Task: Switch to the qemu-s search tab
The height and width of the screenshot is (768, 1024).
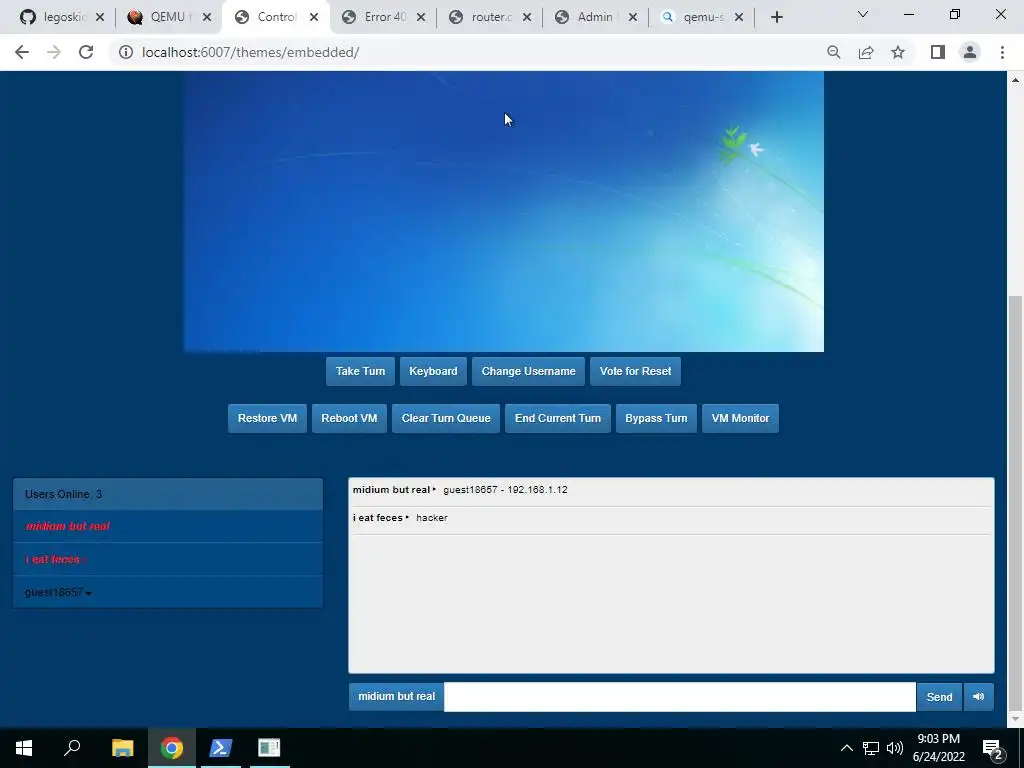Action: (x=702, y=17)
